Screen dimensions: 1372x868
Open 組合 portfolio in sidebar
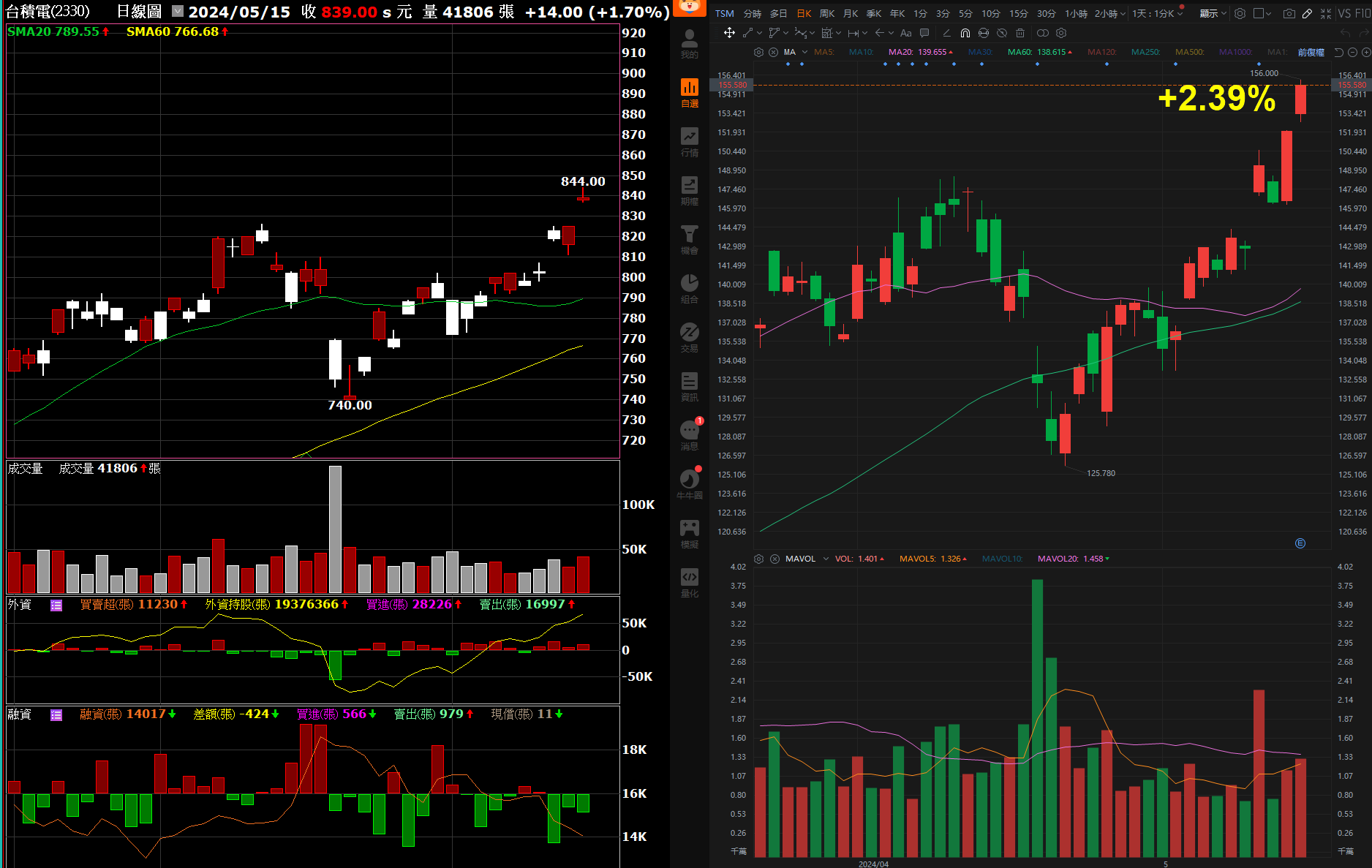point(690,289)
